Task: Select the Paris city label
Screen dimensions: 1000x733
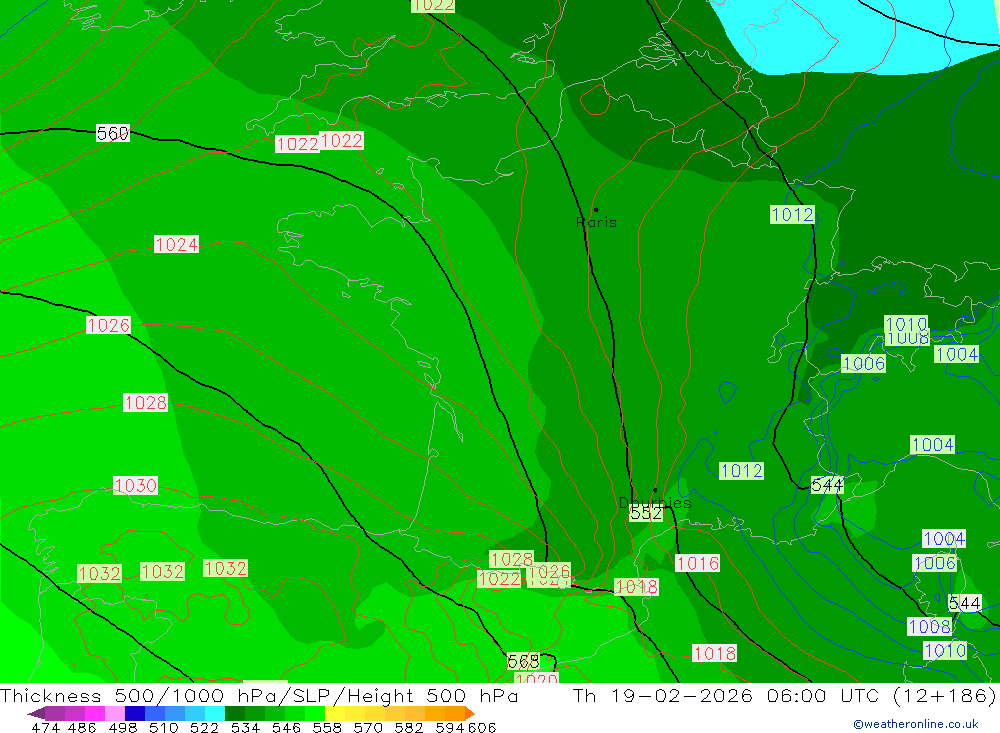Action: [596, 223]
